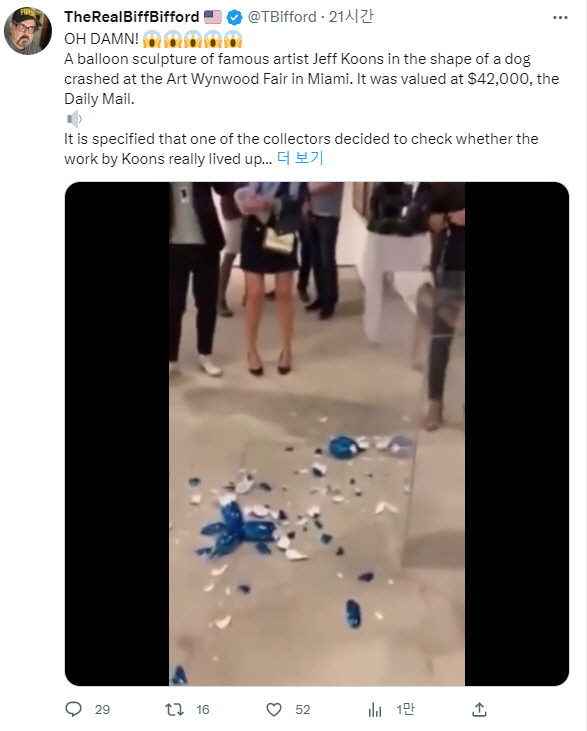Like the tweet with heart icon
The height and width of the screenshot is (731, 587).
274,710
